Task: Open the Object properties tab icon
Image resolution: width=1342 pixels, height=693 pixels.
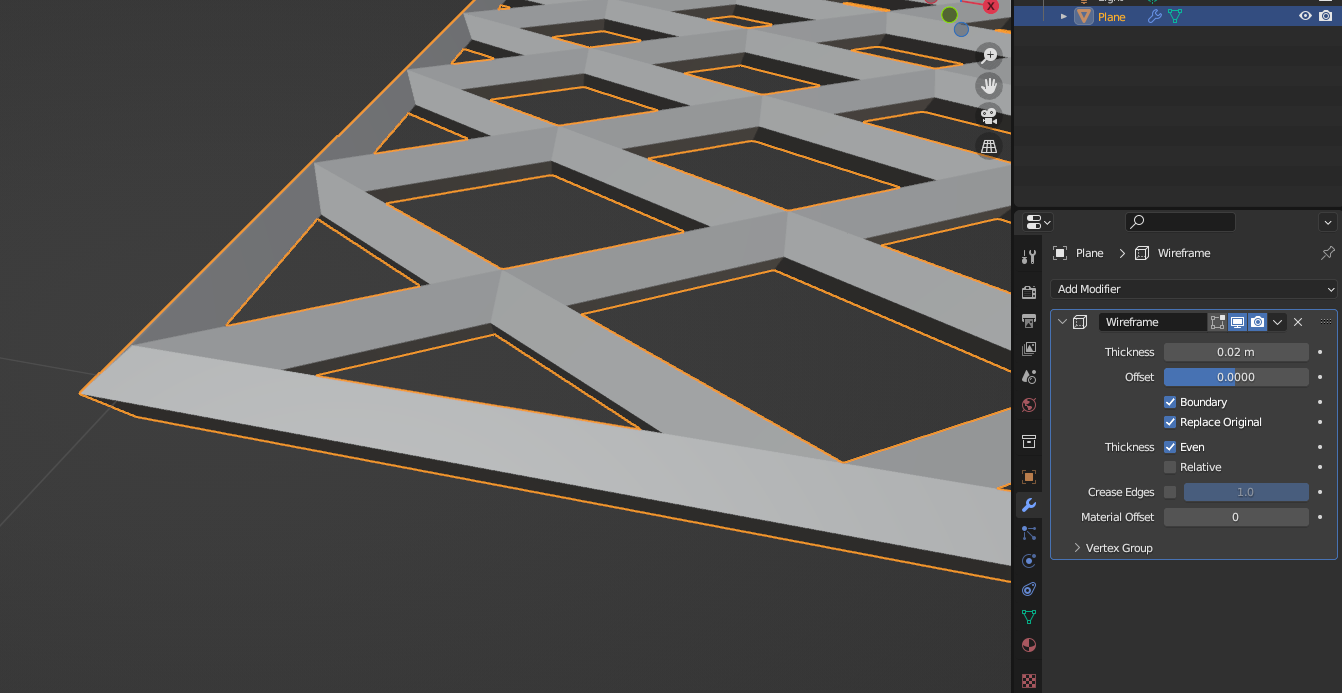Action: (x=1029, y=477)
